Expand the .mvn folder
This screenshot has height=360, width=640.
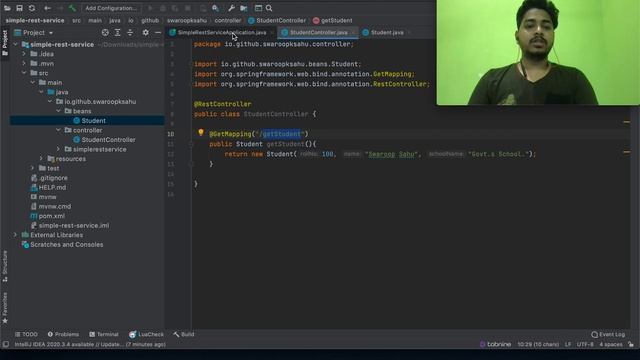24,64
